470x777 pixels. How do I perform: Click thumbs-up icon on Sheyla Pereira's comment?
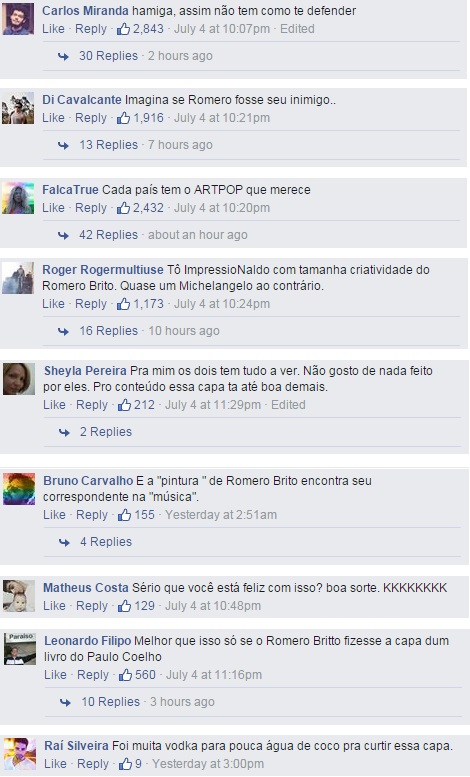pyautogui.click(x=124, y=405)
